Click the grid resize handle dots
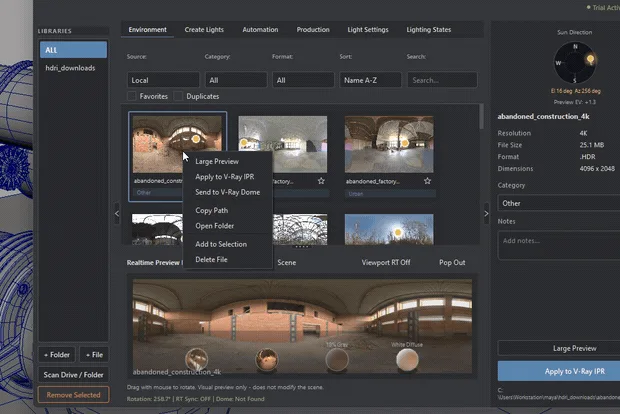620x414 pixels. [302, 247]
